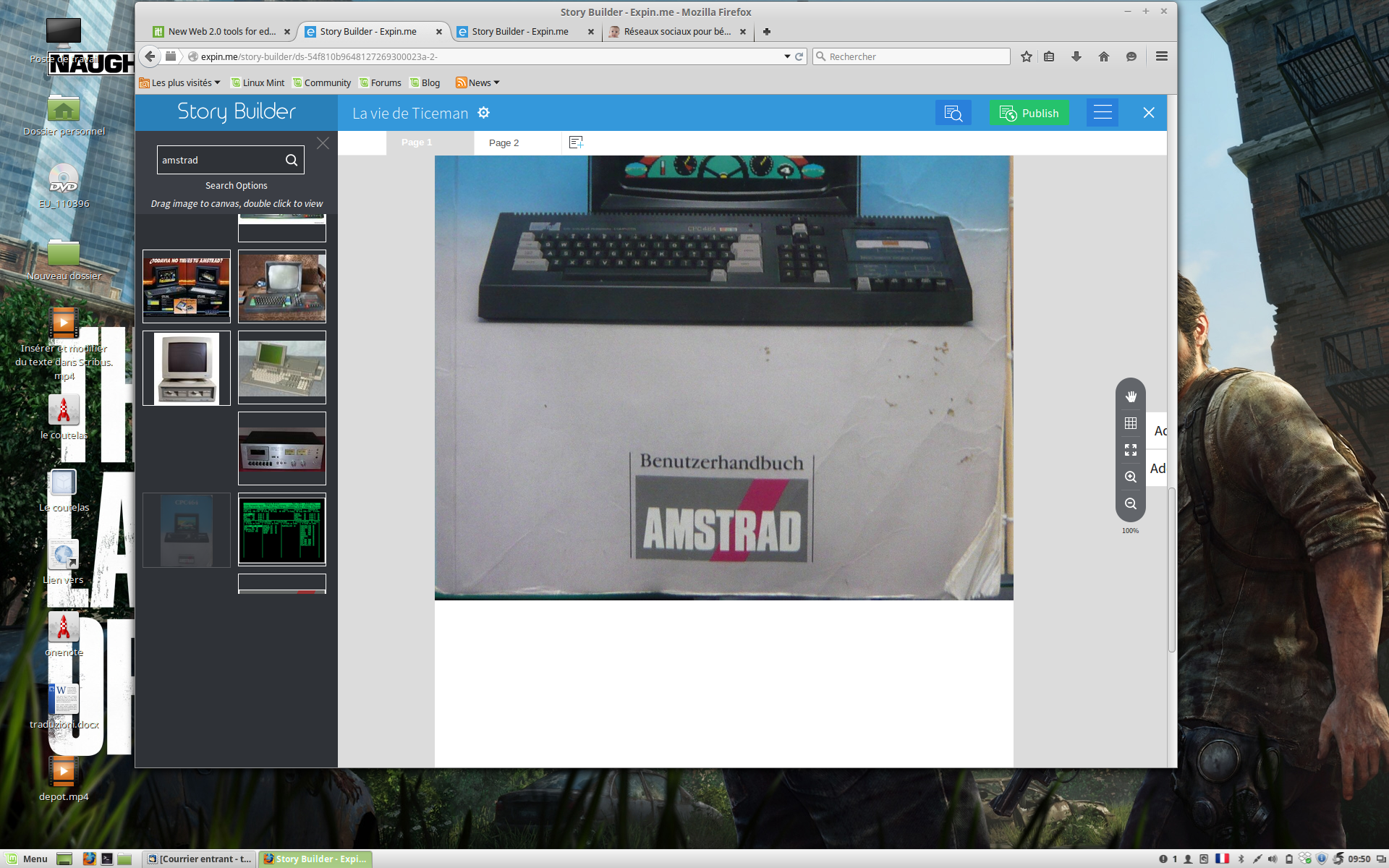Click the add new page icon

576,142
